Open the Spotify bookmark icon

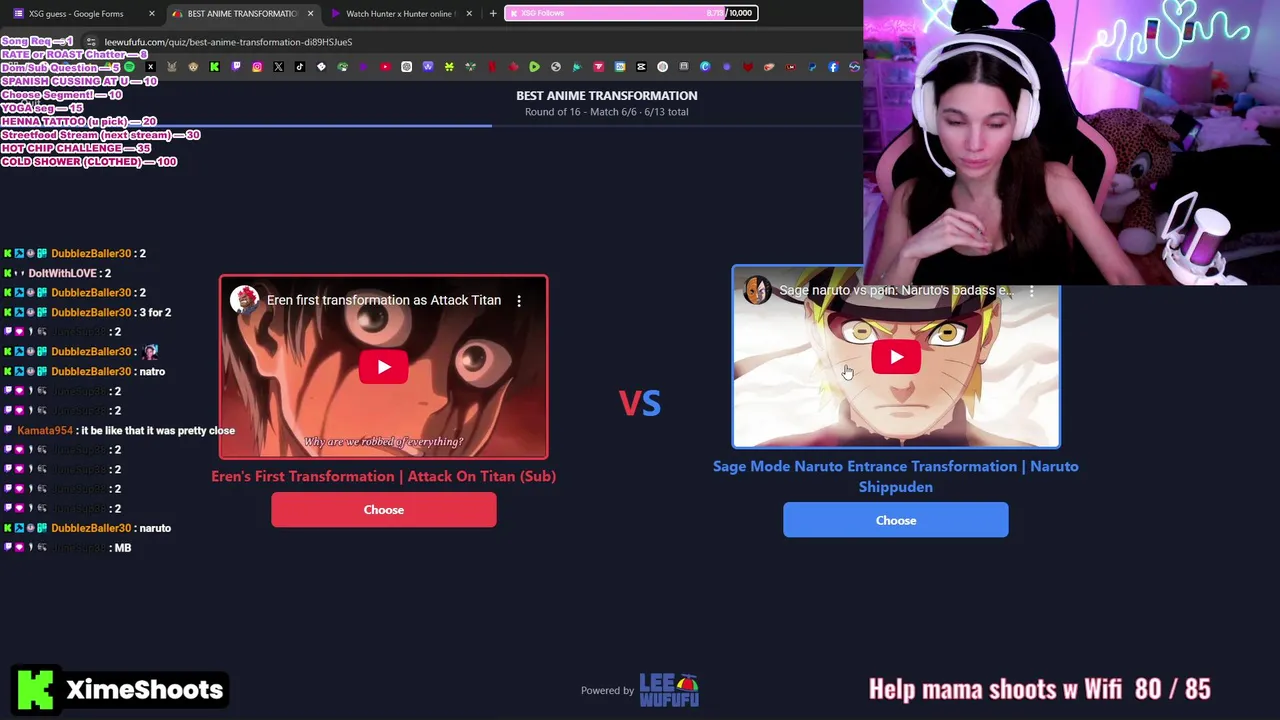(129, 67)
